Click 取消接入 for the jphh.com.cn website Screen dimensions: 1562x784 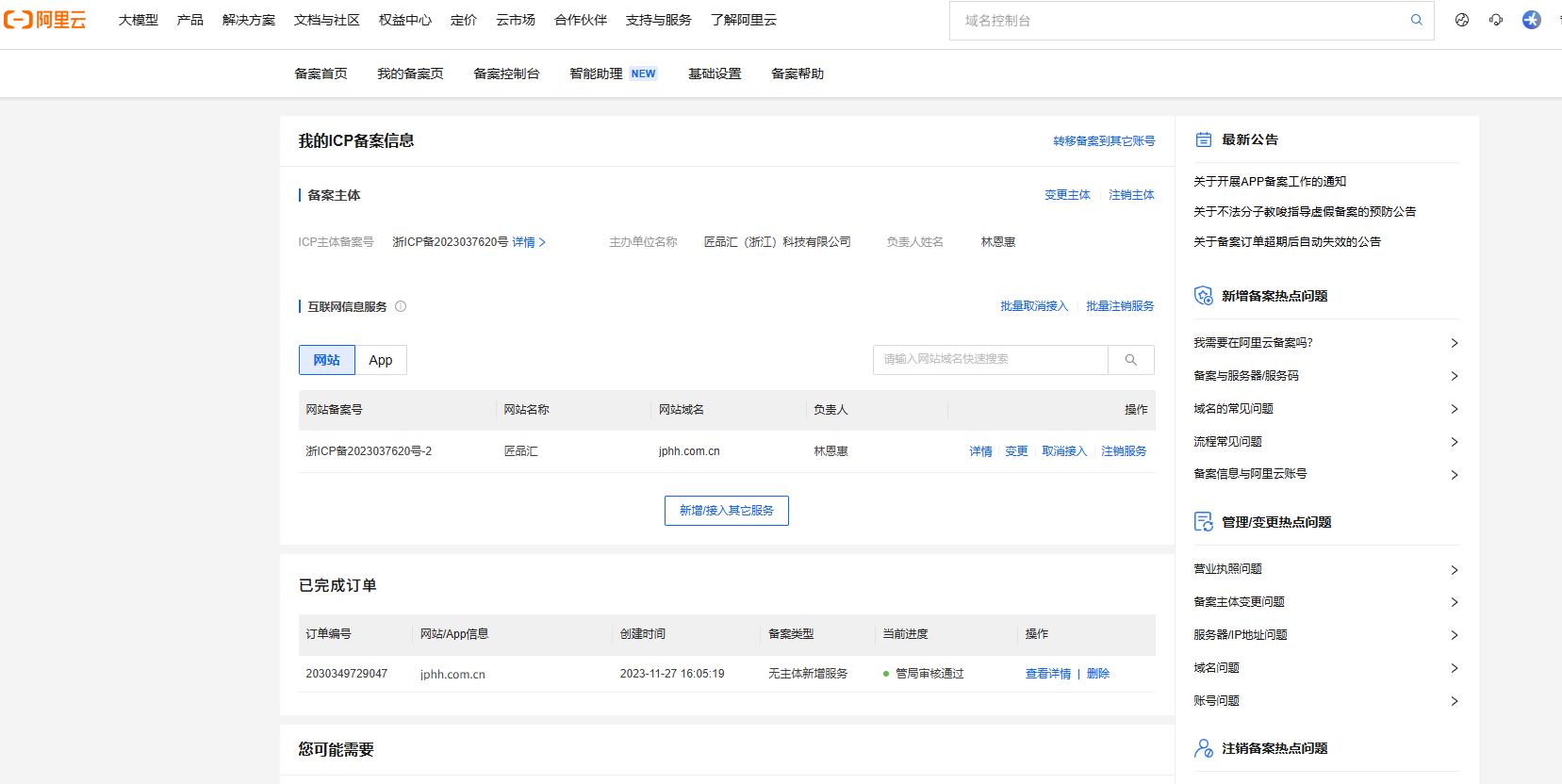click(x=1064, y=451)
